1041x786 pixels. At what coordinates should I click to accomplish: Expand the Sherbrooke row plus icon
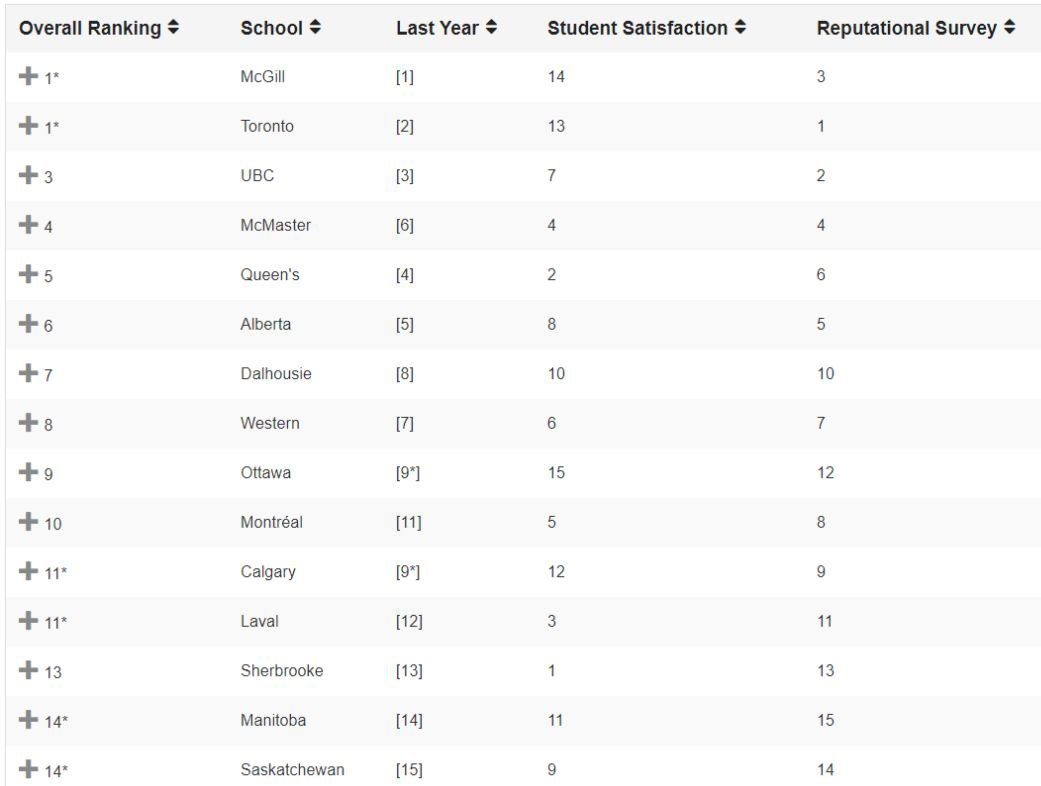coord(28,670)
